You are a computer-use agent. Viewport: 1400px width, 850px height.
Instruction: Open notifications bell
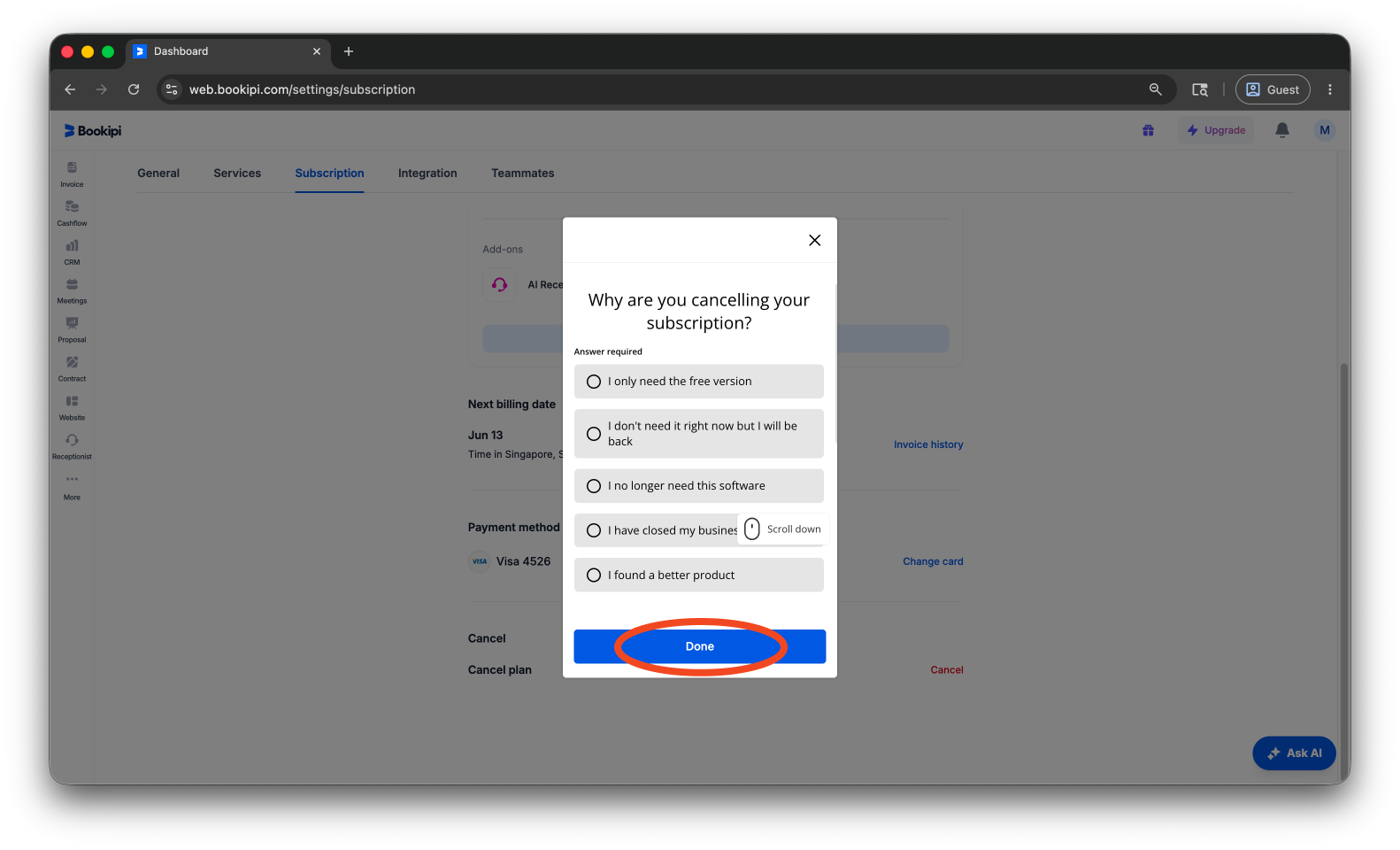[x=1282, y=130]
